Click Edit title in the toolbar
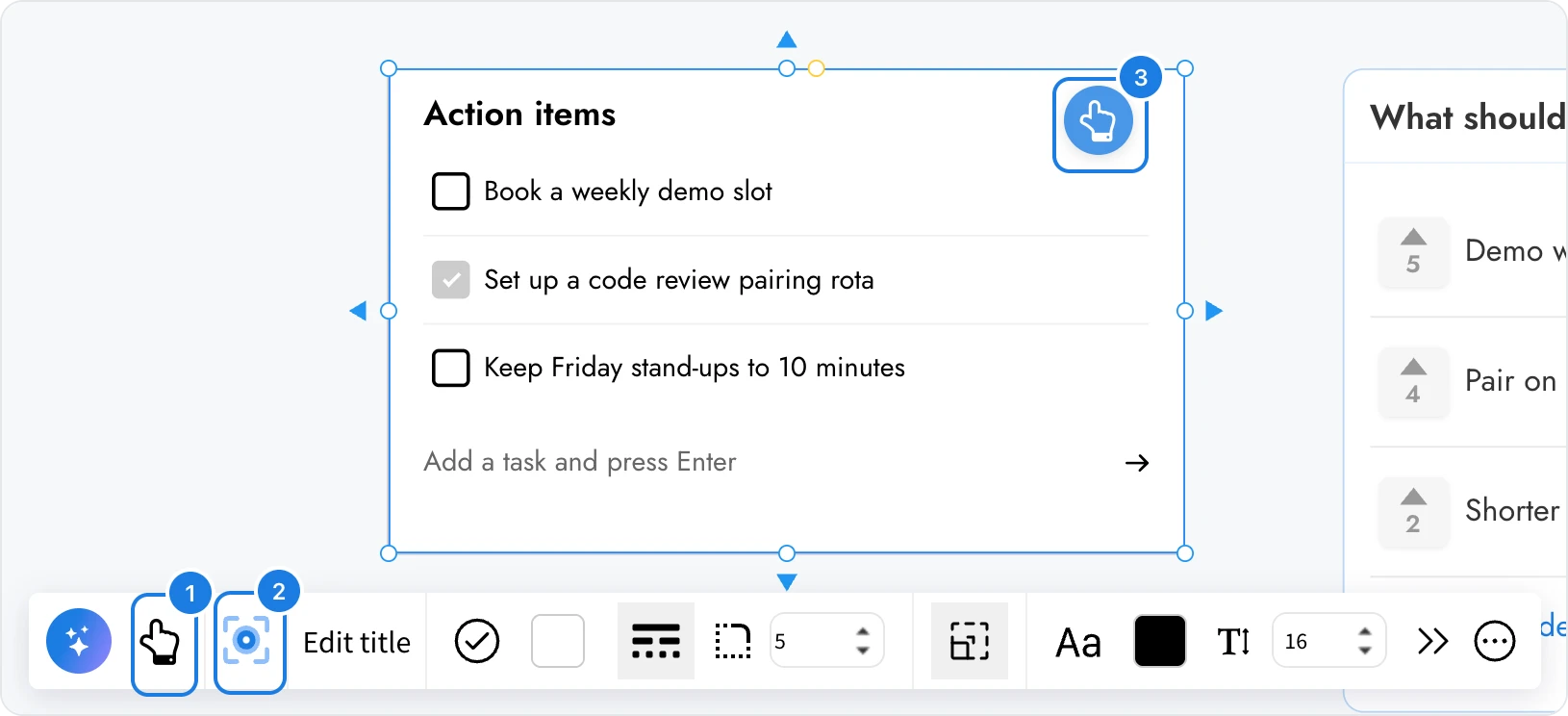1568x716 pixels. [357, 642]
